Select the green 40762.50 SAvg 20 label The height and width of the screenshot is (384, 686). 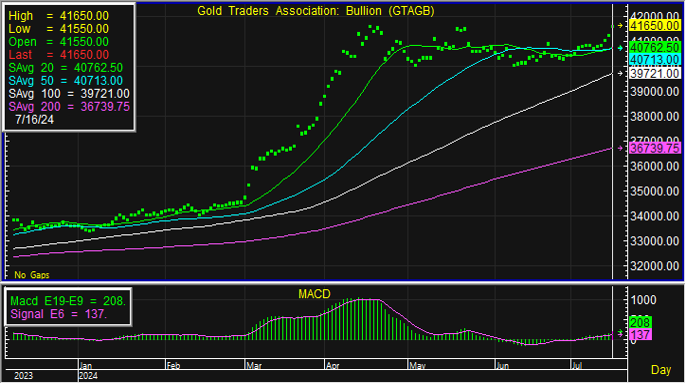pos(654,47)
